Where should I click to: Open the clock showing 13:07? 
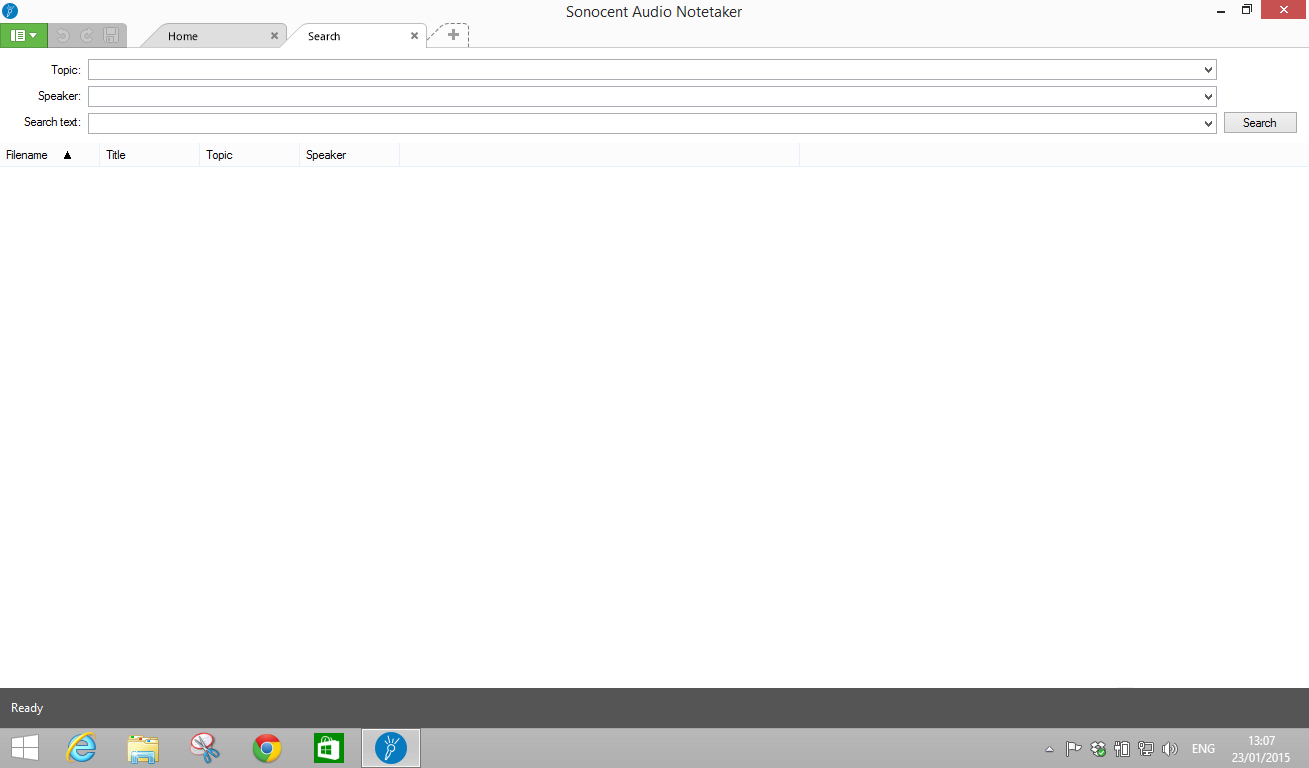click(1261, 749)
